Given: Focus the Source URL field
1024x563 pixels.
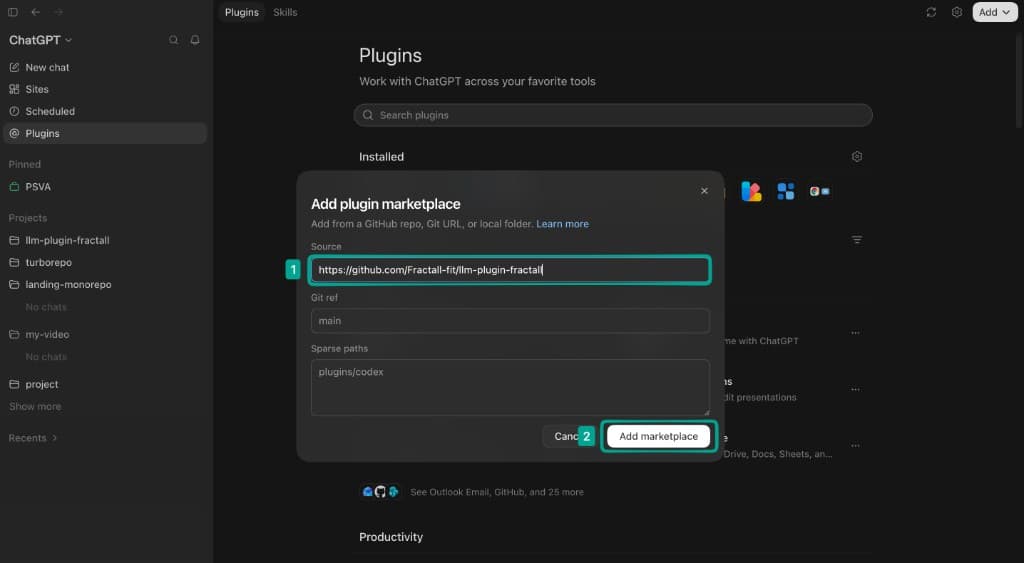Looking at the screenshot, I should 510,270.
